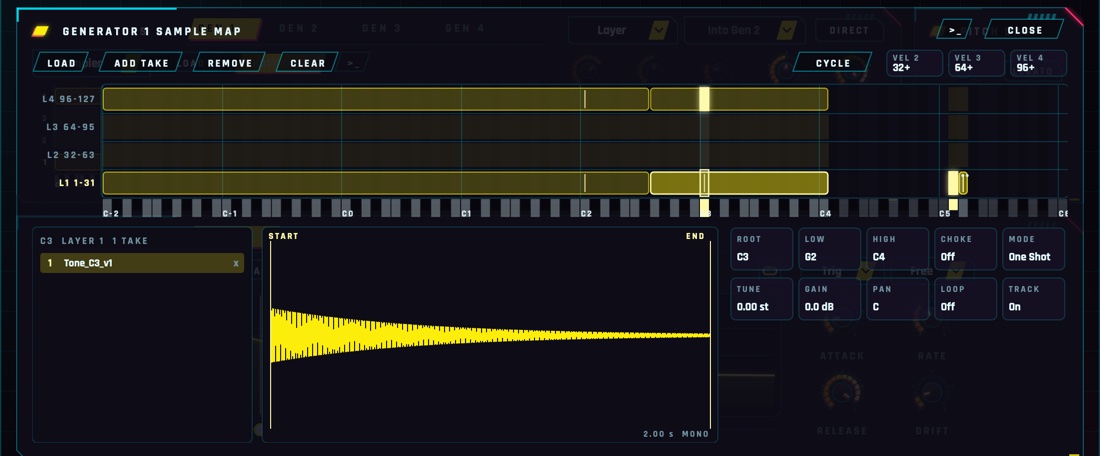
Task: Open the VEL 2 threshold field showing 32+
Action: tap(915, 63)
